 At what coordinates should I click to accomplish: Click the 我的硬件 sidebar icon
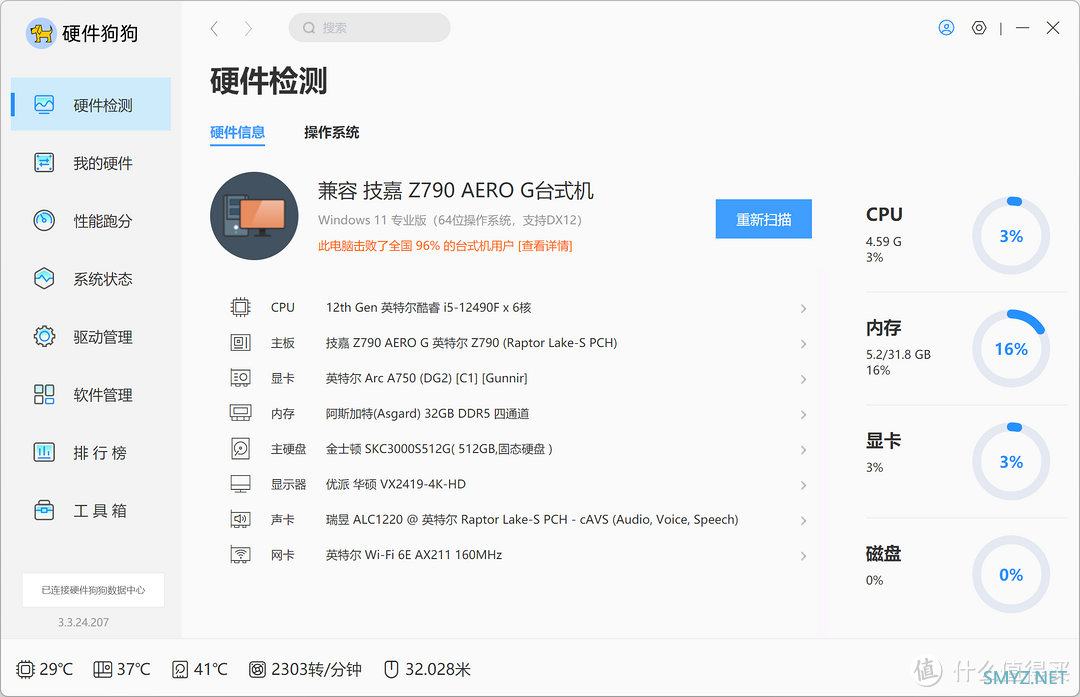[44, 163]
